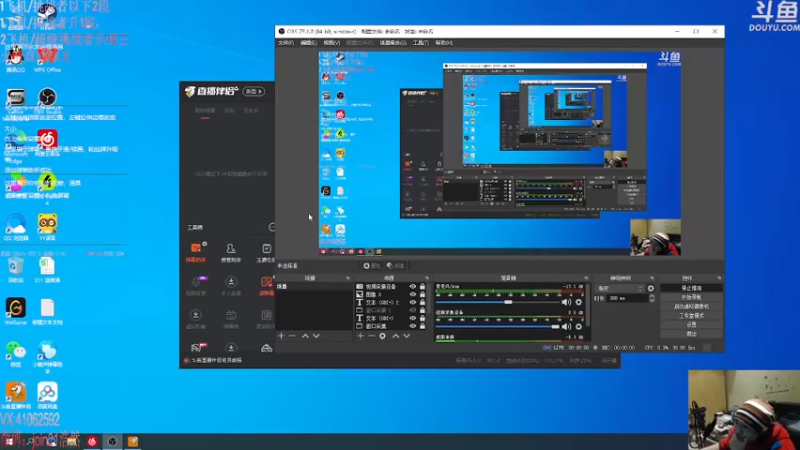Viewport: 800px width, 450px height.
Task: Open OBS 视图(V) menu
Action: coord(332,43)
